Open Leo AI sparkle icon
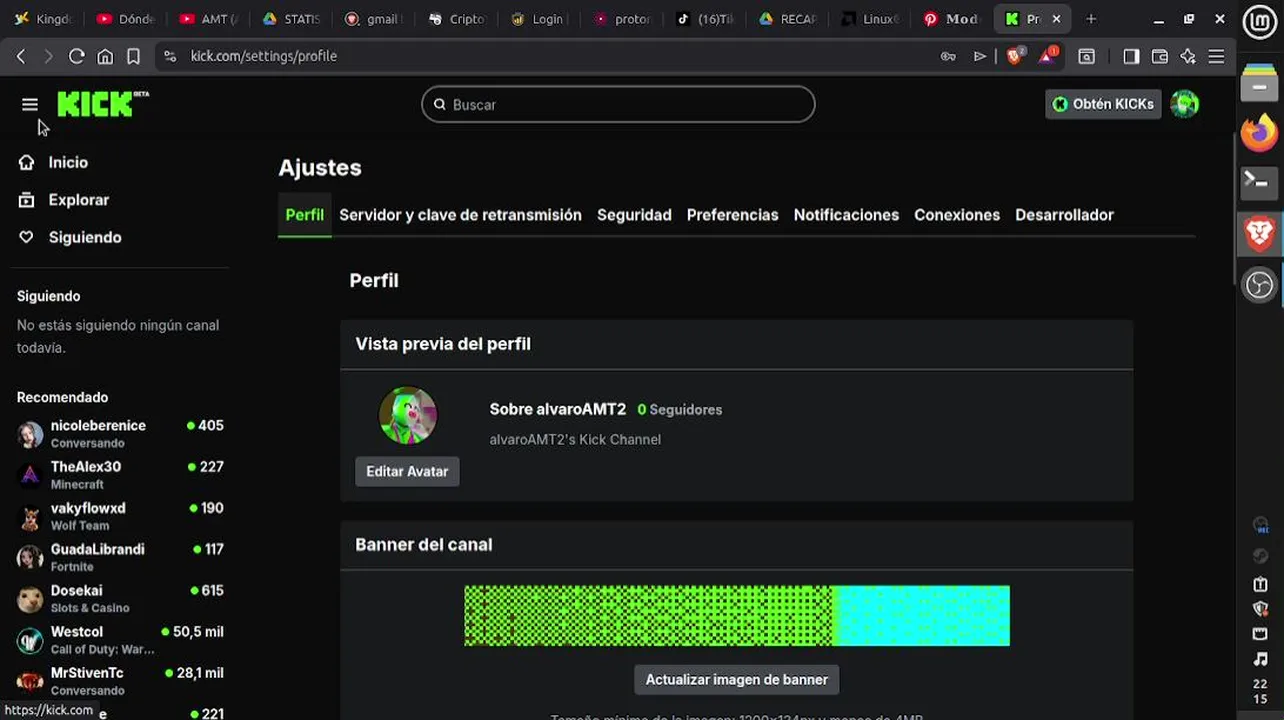 (1188, 56)
